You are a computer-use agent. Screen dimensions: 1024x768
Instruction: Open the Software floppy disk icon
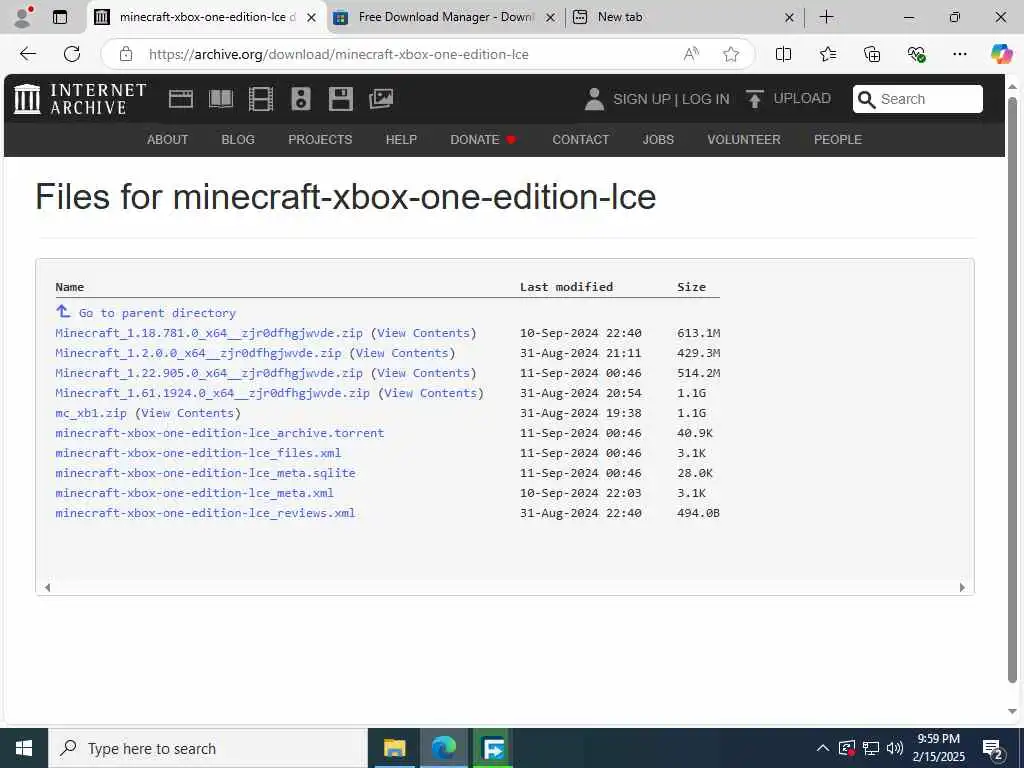(341, 99)
